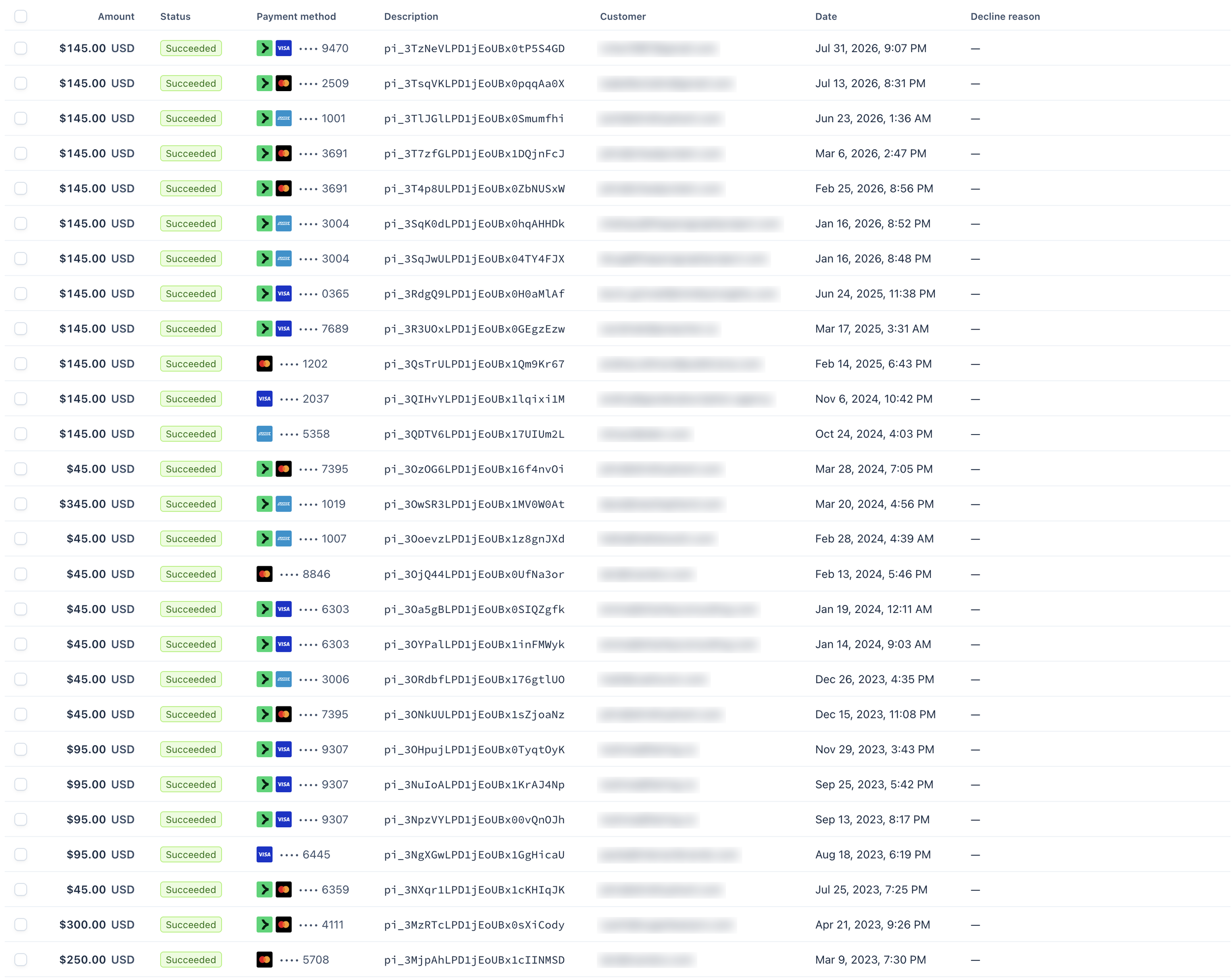Image resolution: width=1232 pixels, height=979 pixels.
Task: Click the Visa icon for card 6445
Action: click(264, 854)
